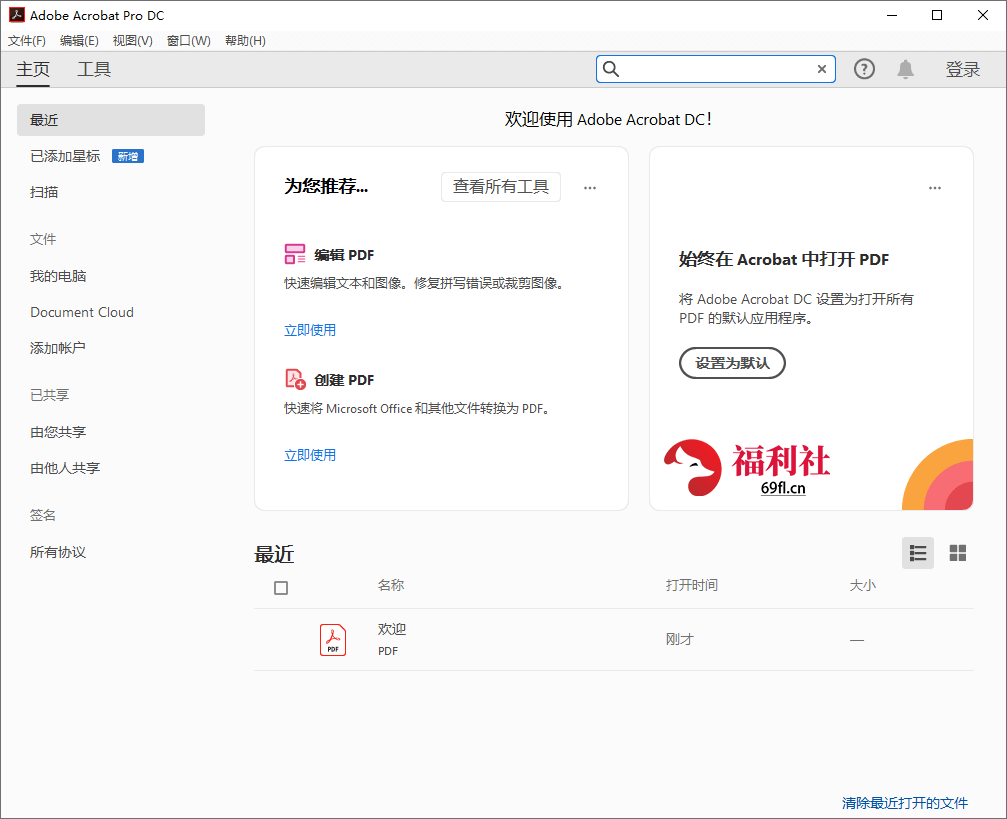The height and width of the screenshot is (819, 1007).
Task: Click 清除最近打开的文件 link
Action: pyautogui.click(x=904, y=803)
